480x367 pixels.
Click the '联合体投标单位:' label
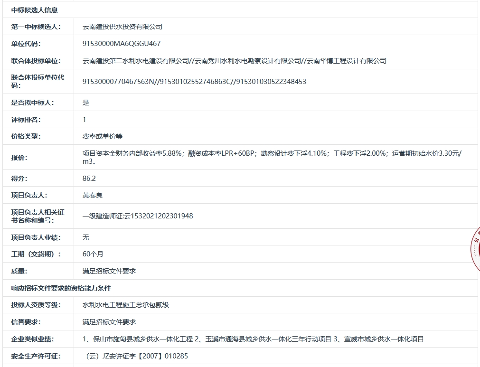[x=36, y=61]
